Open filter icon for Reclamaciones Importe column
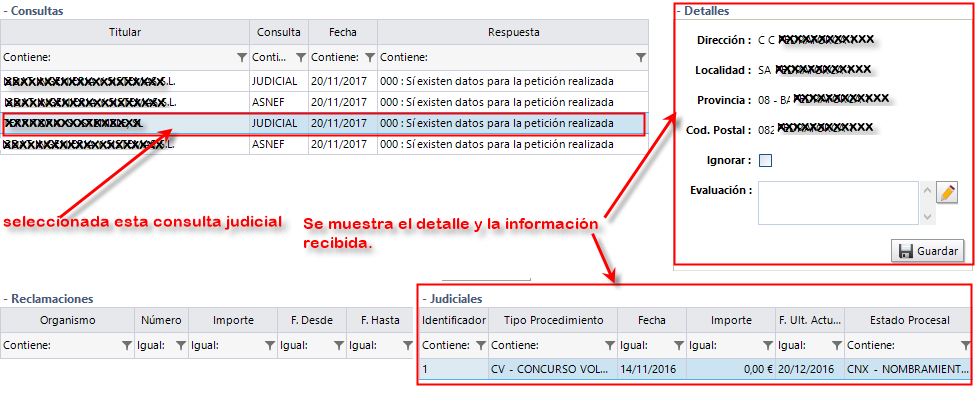The image size is (978, 393). click(x=269, y=345)
